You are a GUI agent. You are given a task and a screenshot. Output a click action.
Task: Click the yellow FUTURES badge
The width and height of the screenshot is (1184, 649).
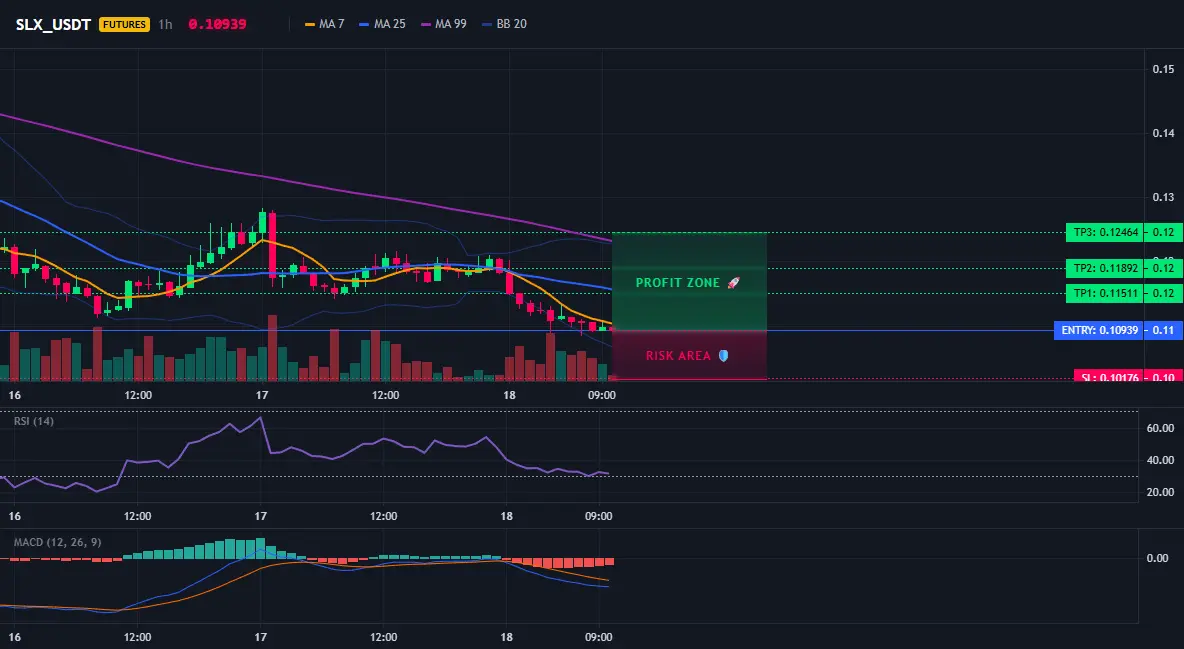click(125, 24)
